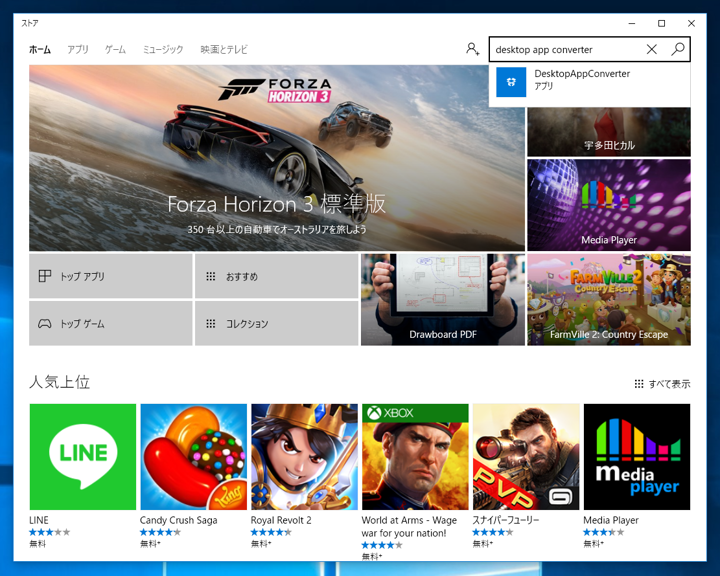
Task: Click the Candy Crush Saga title text
Action: [179, 520]
